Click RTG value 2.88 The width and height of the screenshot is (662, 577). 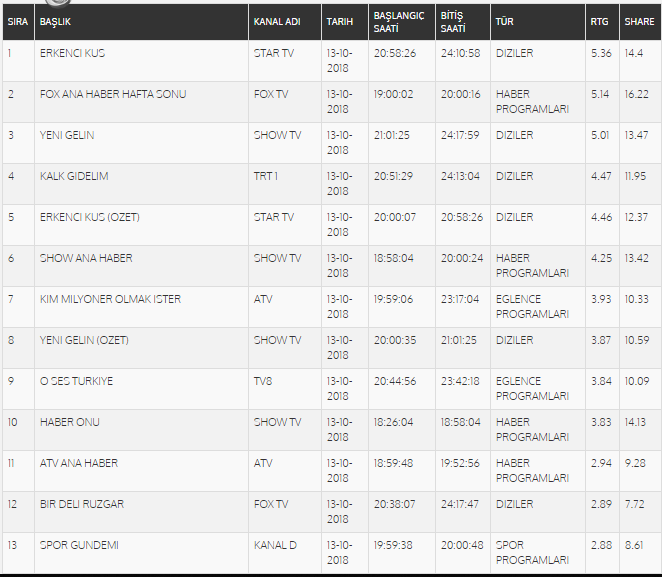tap(601, 545)
